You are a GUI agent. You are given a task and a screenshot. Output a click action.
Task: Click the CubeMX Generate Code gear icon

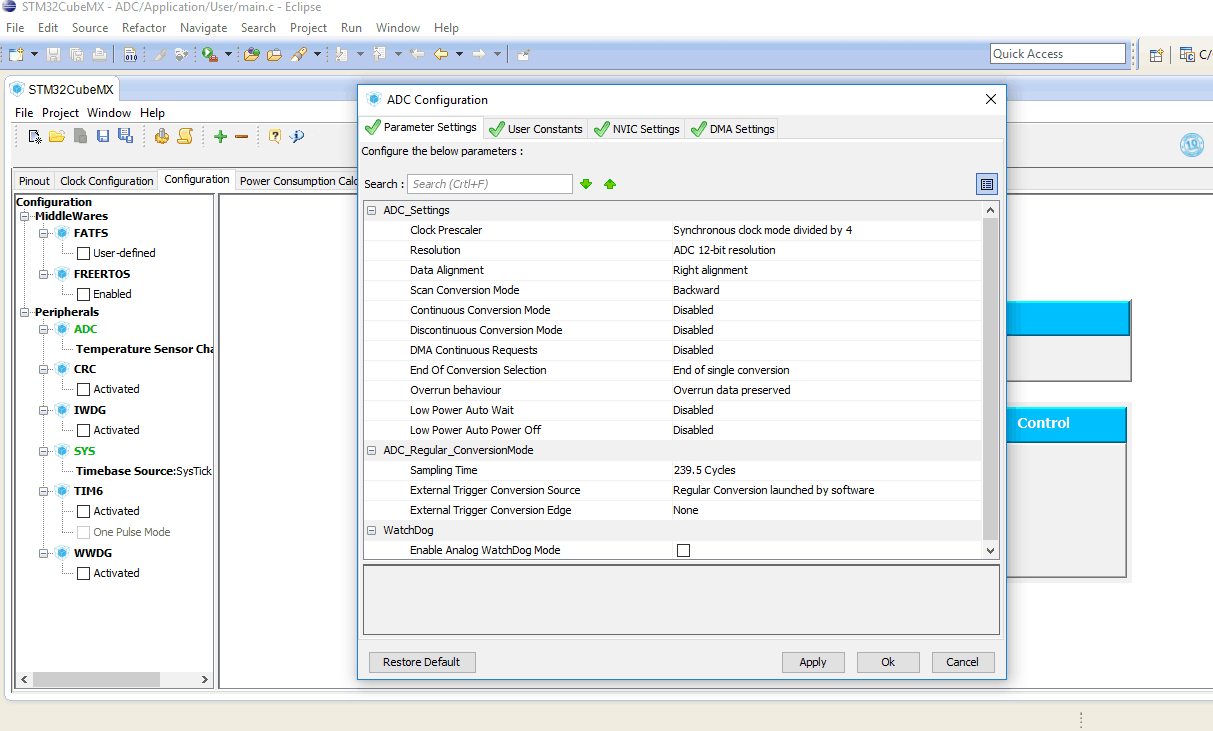(x=161, y=136)
